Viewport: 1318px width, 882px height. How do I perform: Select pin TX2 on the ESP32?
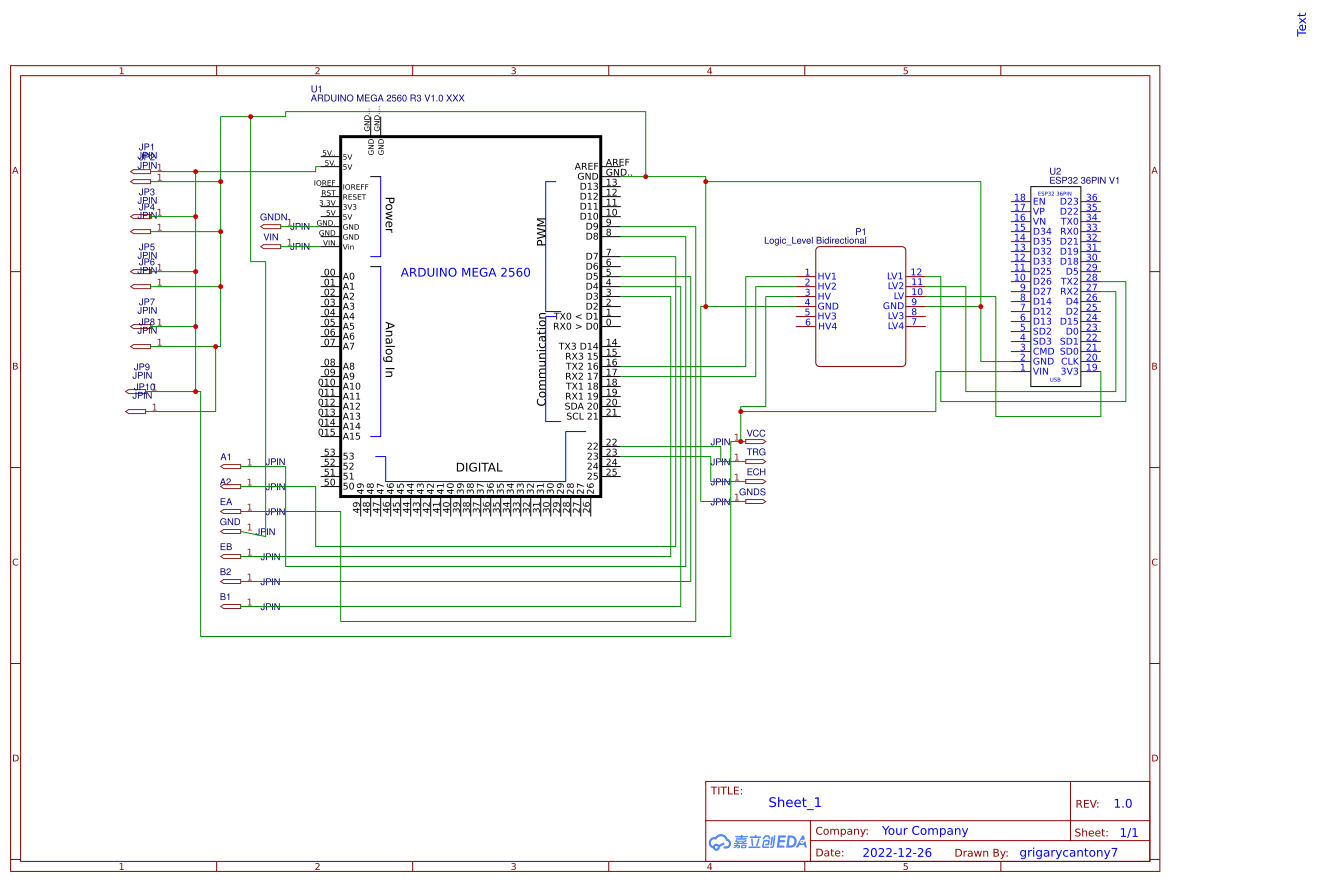coord(1068,281)
